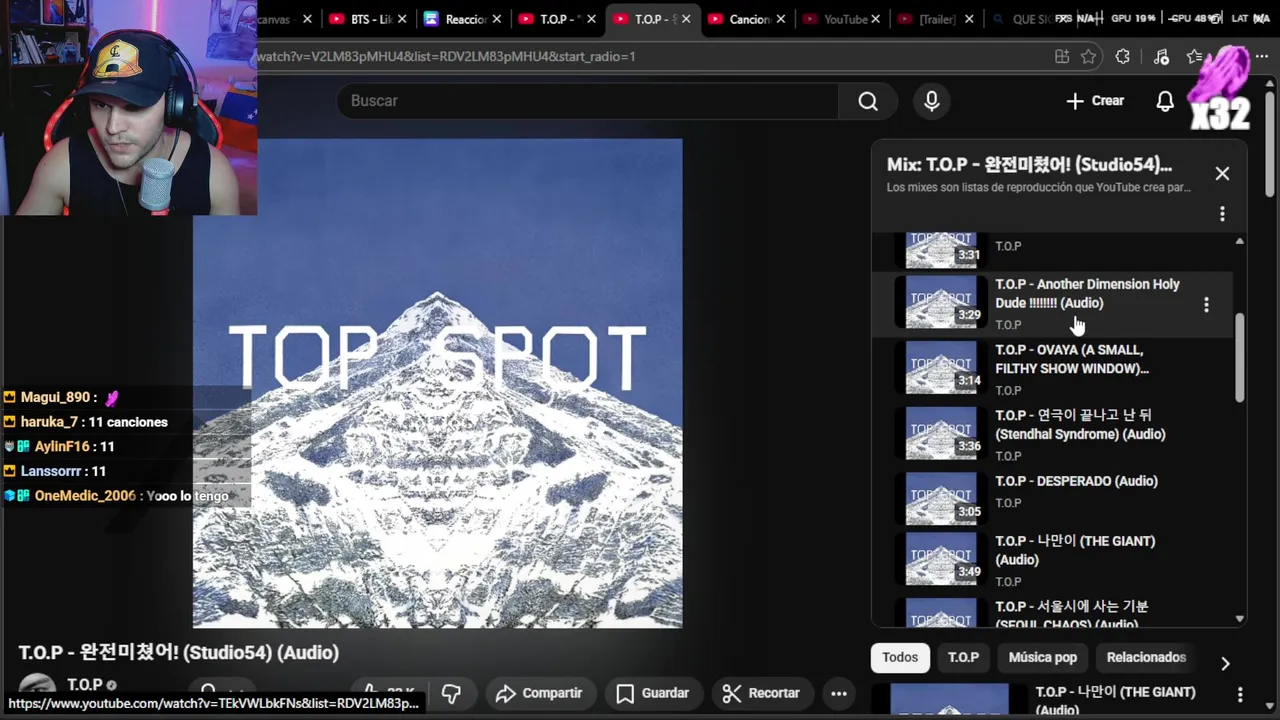This screenshot has height=720, width=1280.
Task: Bookmark this page with the star icon
Action: click(x=1089, y=57)
